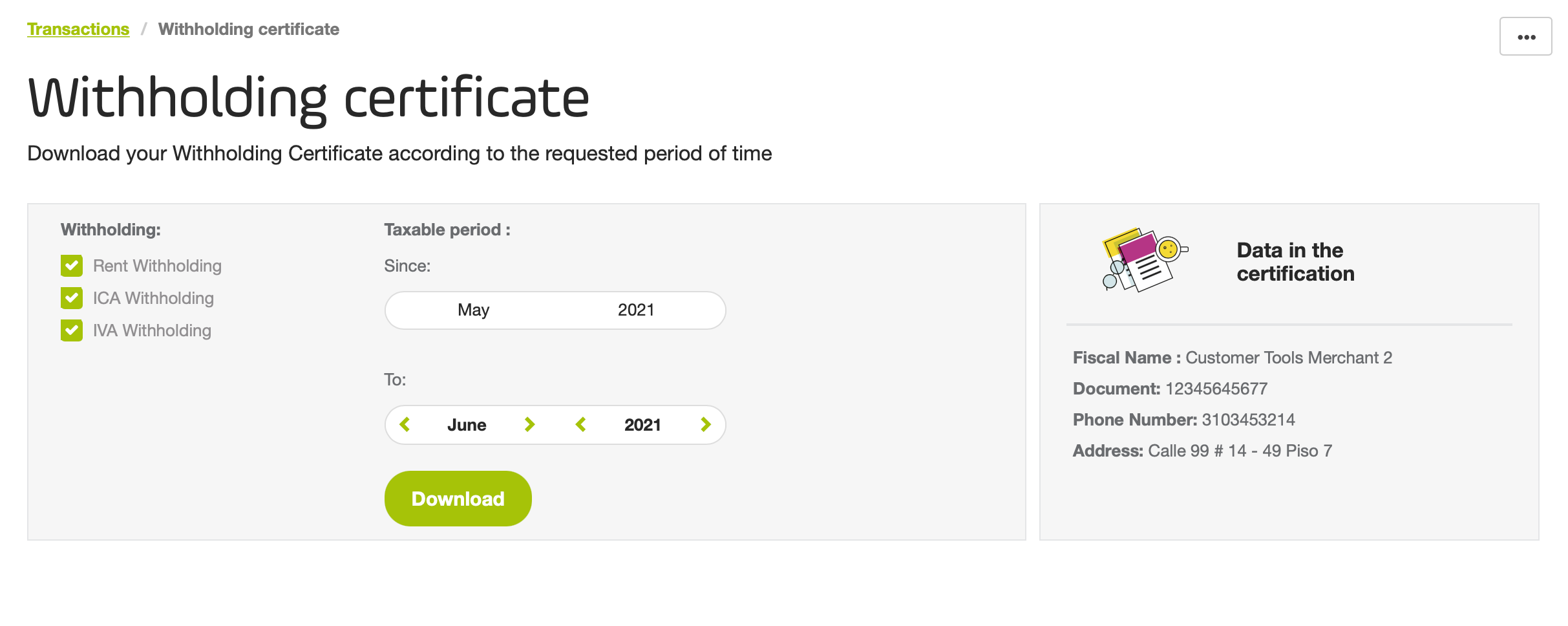1568x626 pixels.
Task: Select the 2021 year in To picker
Action: [642, 425]
